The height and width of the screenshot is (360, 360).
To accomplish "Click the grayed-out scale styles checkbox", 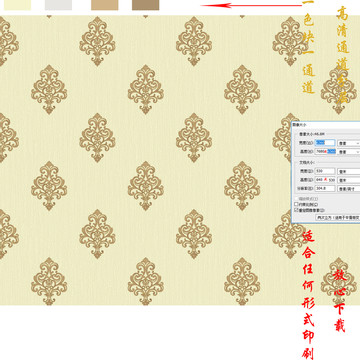I will coord(296,198).
